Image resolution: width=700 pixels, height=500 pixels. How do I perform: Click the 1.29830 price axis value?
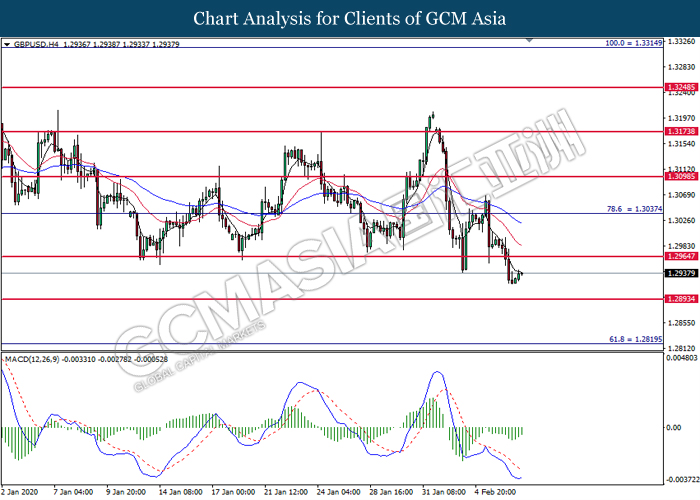681,246
